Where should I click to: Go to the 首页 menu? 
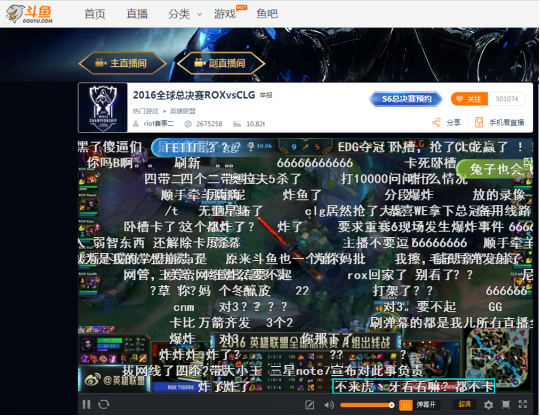tap(95, 14)
